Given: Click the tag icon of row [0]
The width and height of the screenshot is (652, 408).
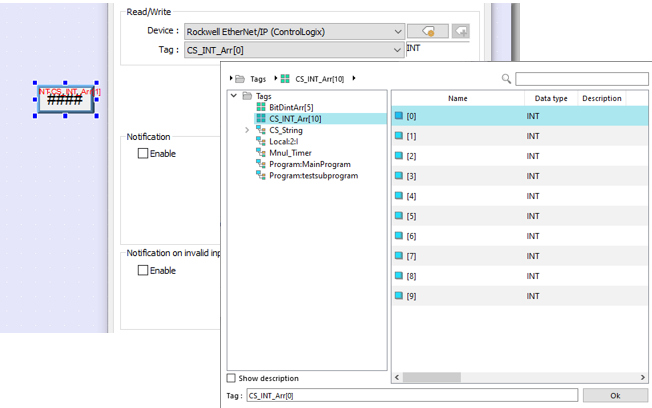Looking at the screenshot, I should click(399, 116).
